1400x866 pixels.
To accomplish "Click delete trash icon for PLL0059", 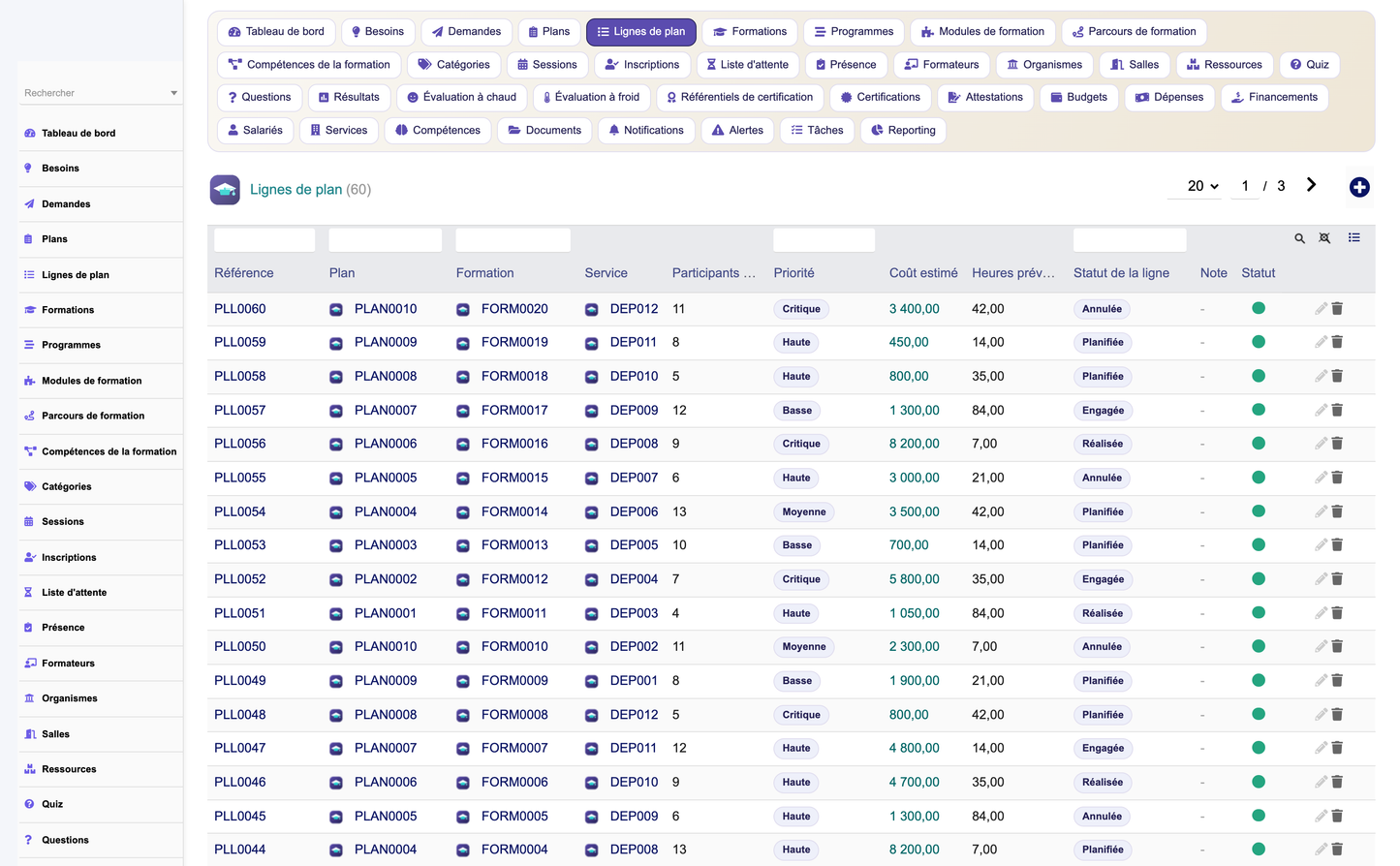I will tap(1337, 342).
